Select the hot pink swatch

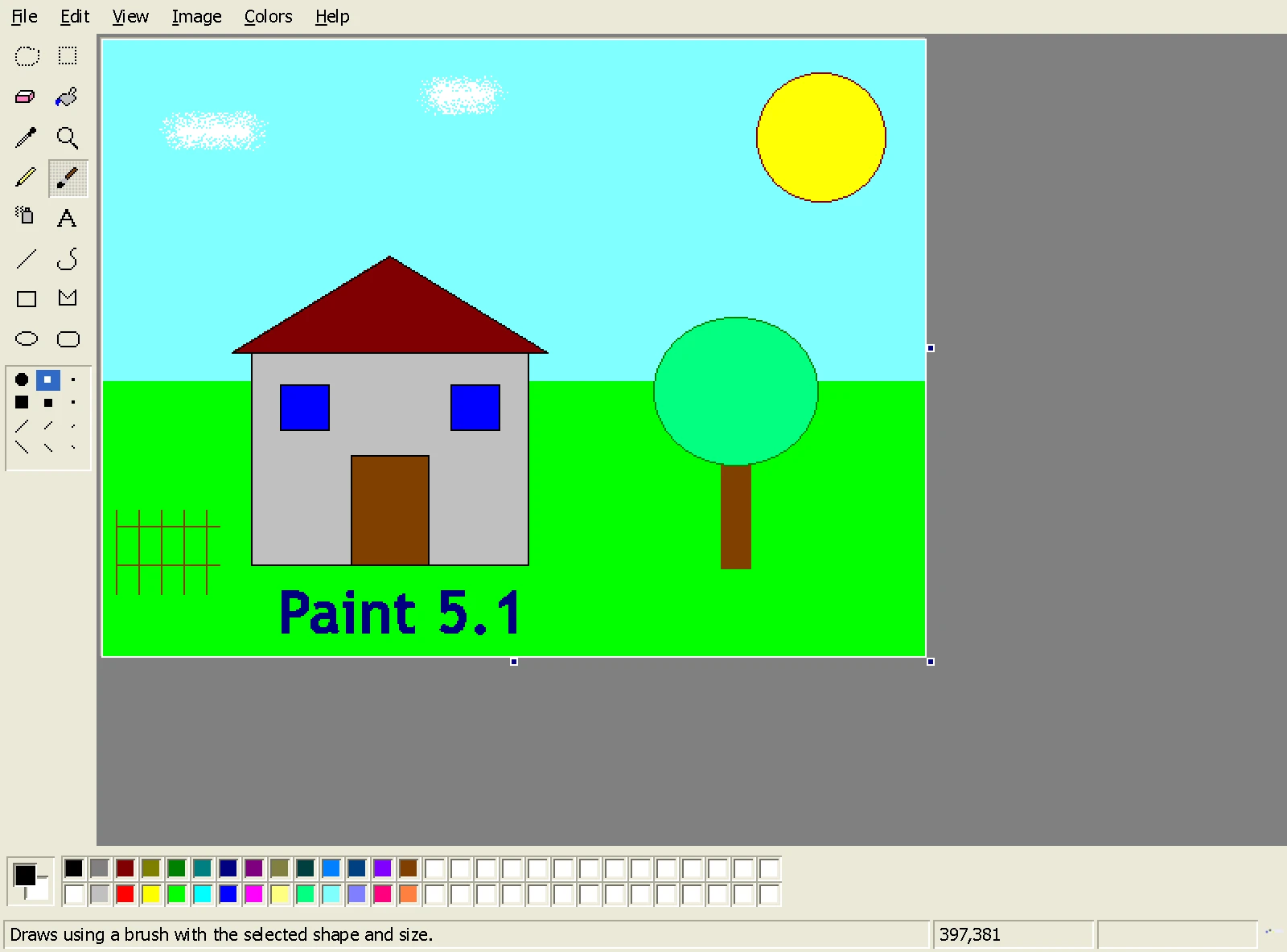click(x=383, y=894)
